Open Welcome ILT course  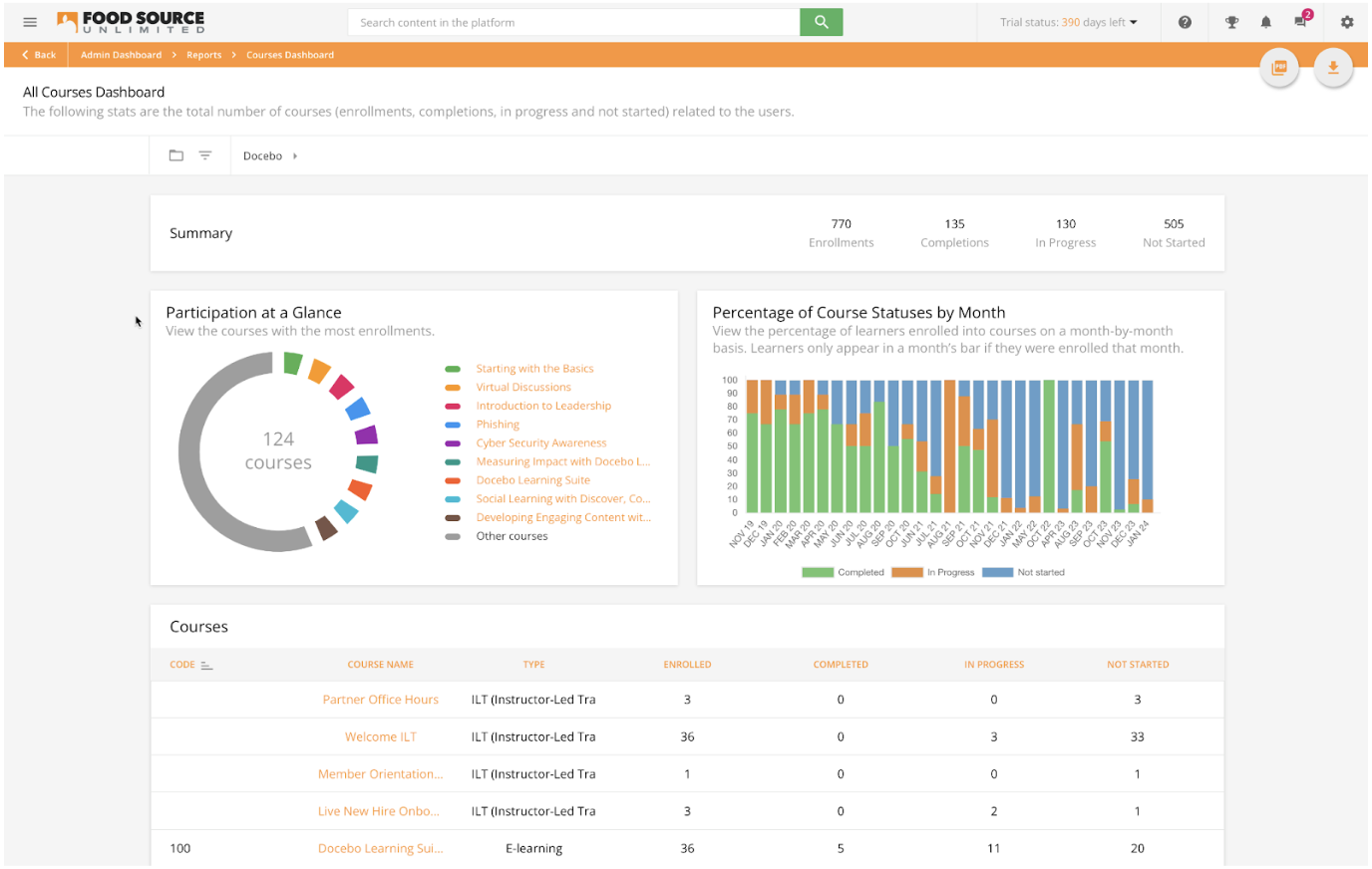tap(381, 736)
